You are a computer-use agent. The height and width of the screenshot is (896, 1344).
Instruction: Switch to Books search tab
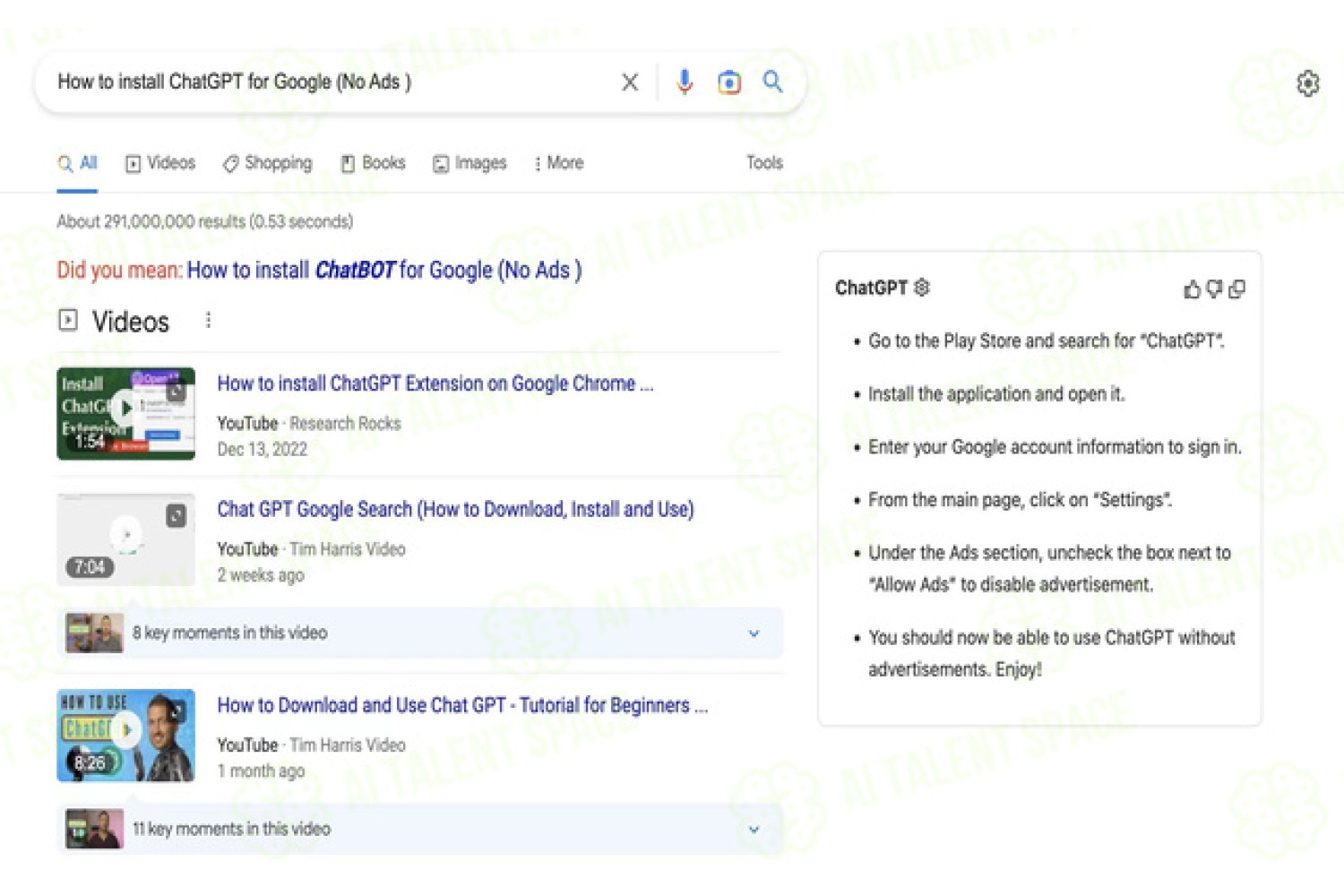coord(373,163)
